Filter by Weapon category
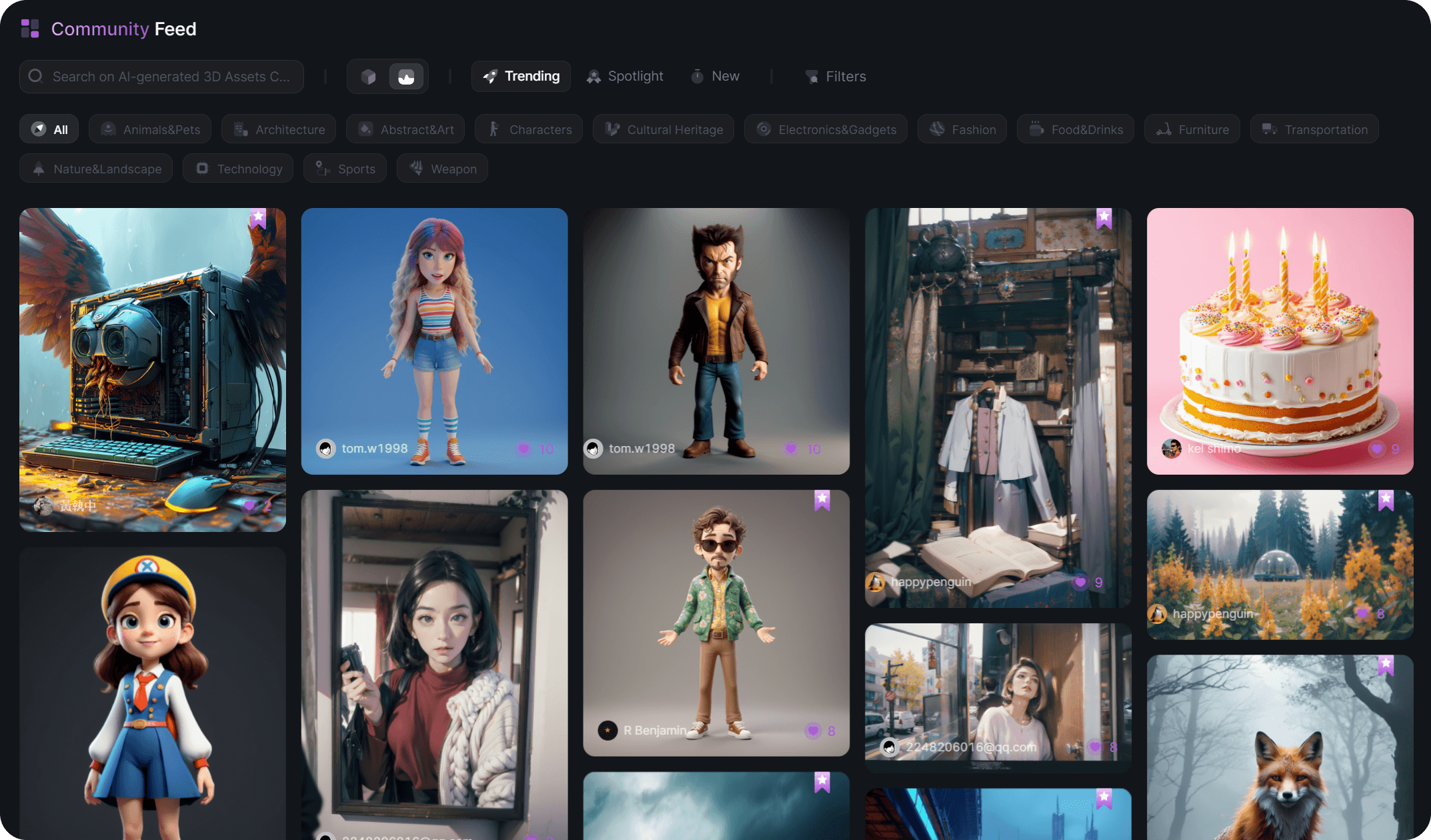 442,169
